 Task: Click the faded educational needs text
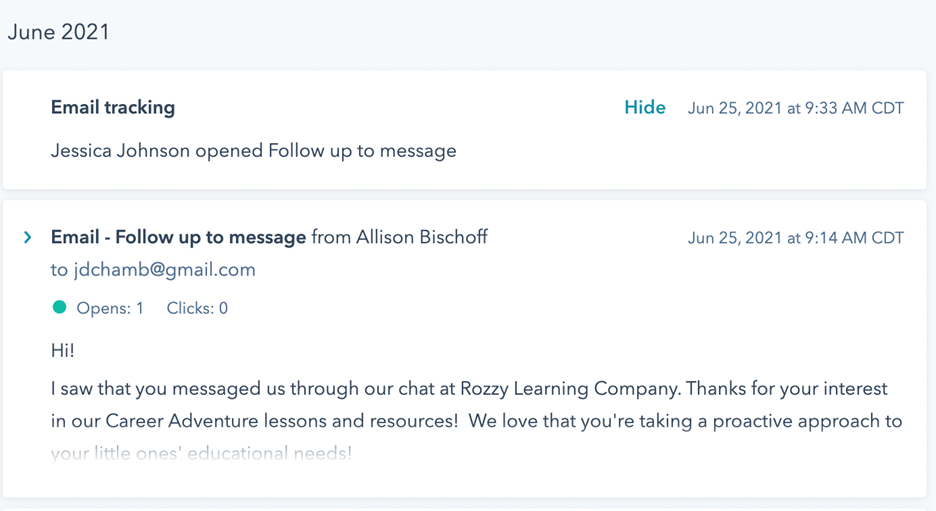201,453
